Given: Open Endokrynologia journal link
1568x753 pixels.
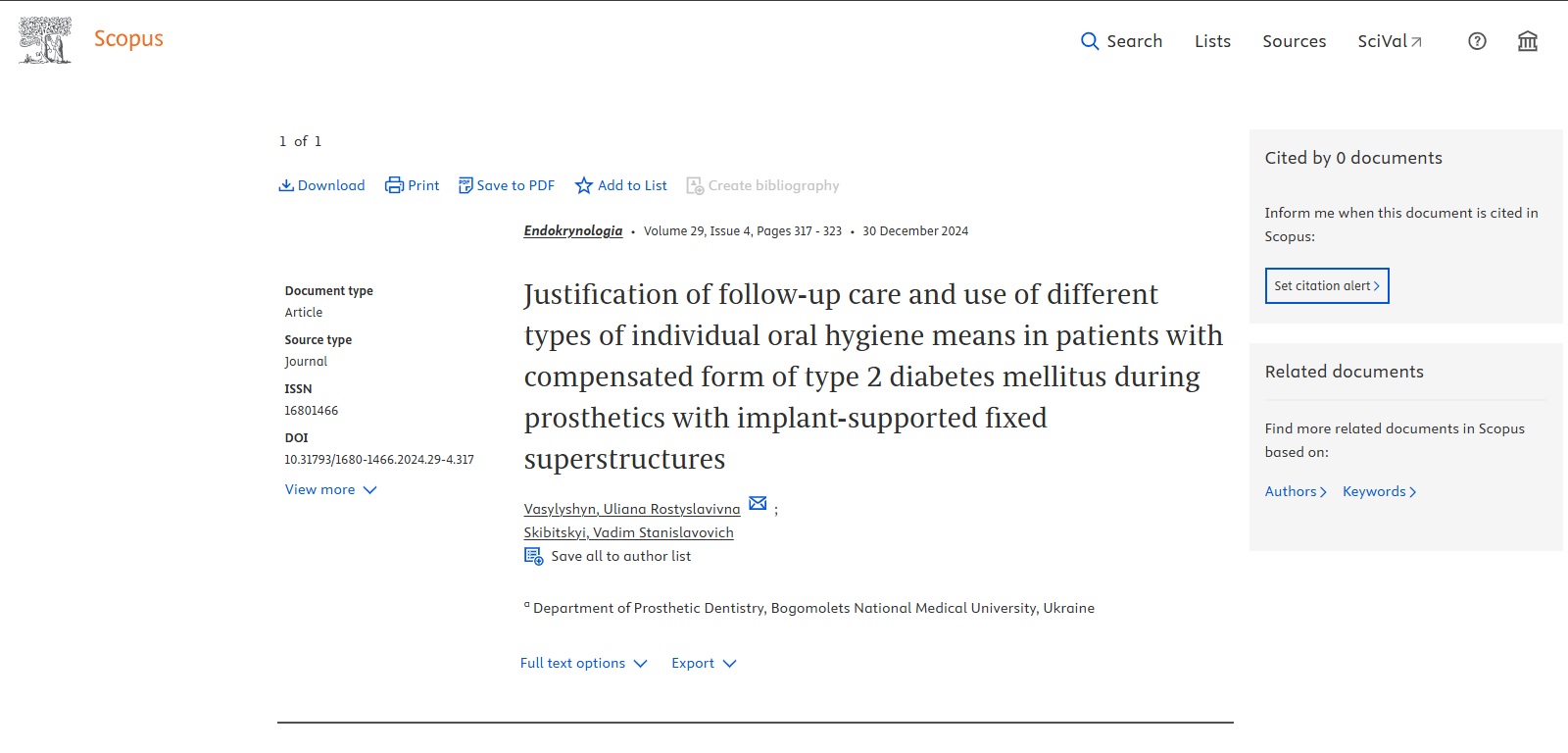Looking at the screenshot, I should tap(573, 230).
